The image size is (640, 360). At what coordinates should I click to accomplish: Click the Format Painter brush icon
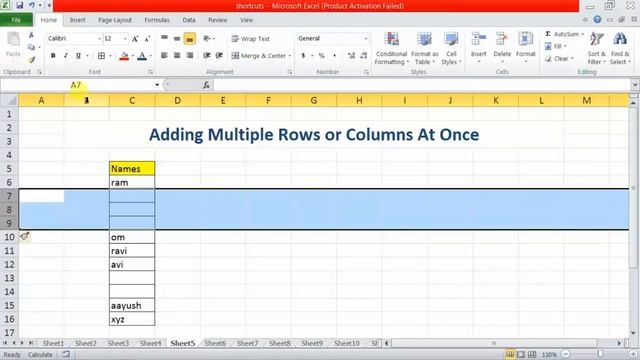pos(31,60)
